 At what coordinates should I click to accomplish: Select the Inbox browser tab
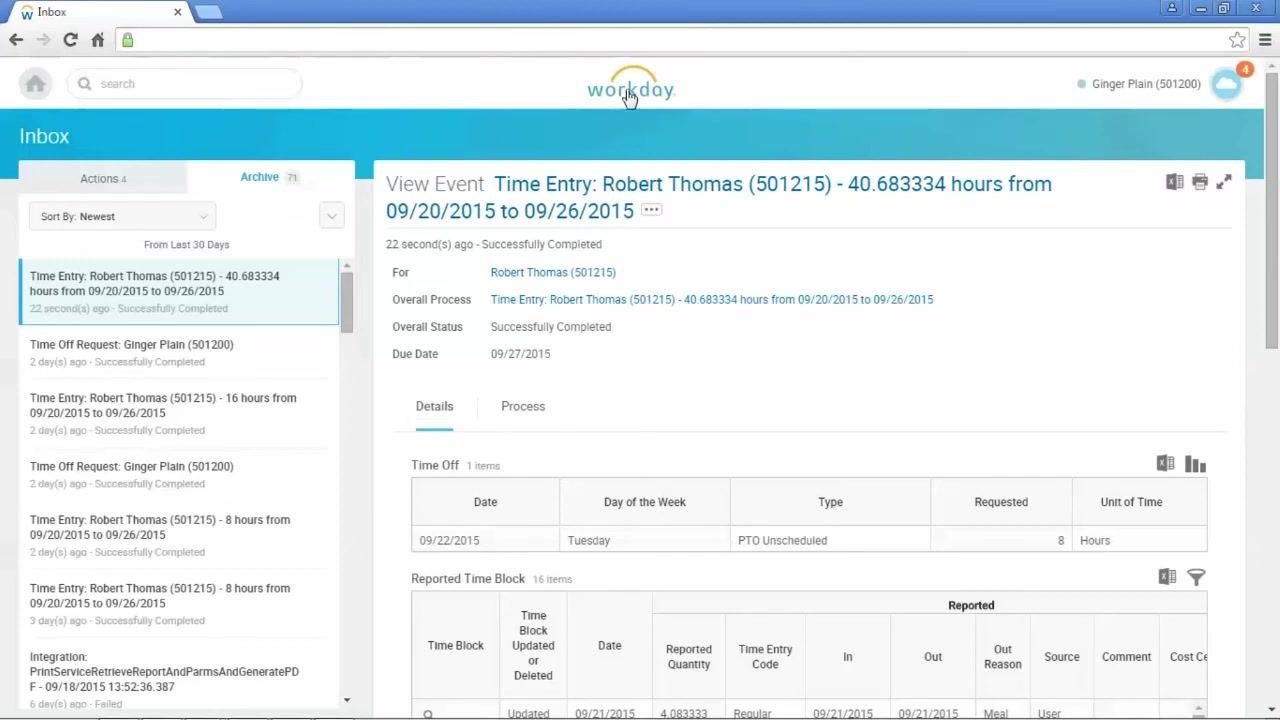click(100, 12)
